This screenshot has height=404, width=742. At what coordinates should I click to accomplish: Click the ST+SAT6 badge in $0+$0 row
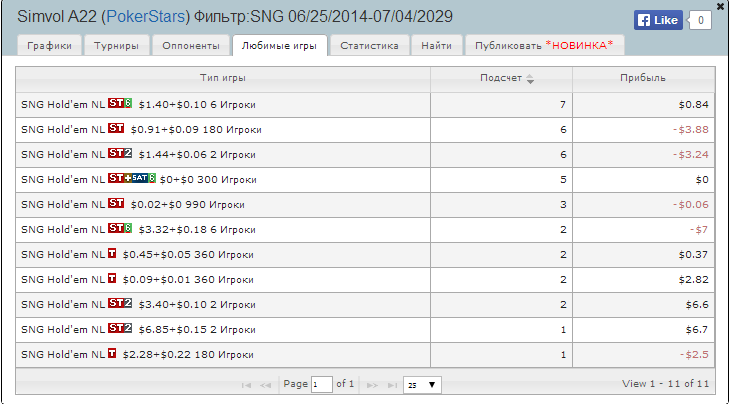pyautogui.click(x=132, y=178)
